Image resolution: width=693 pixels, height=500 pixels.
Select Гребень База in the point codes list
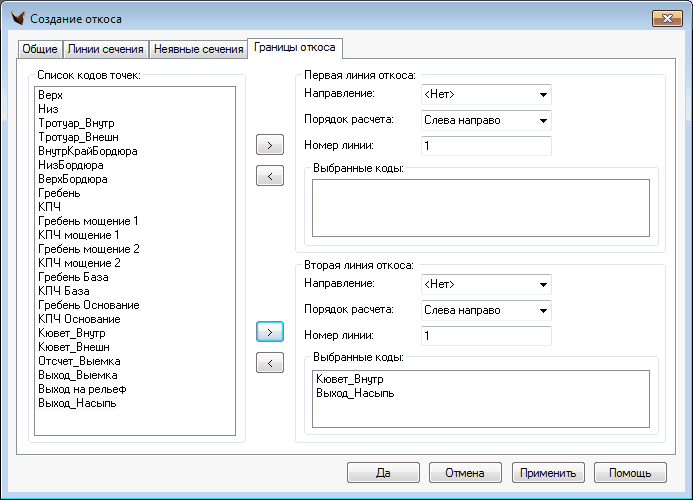click(73, 276)
